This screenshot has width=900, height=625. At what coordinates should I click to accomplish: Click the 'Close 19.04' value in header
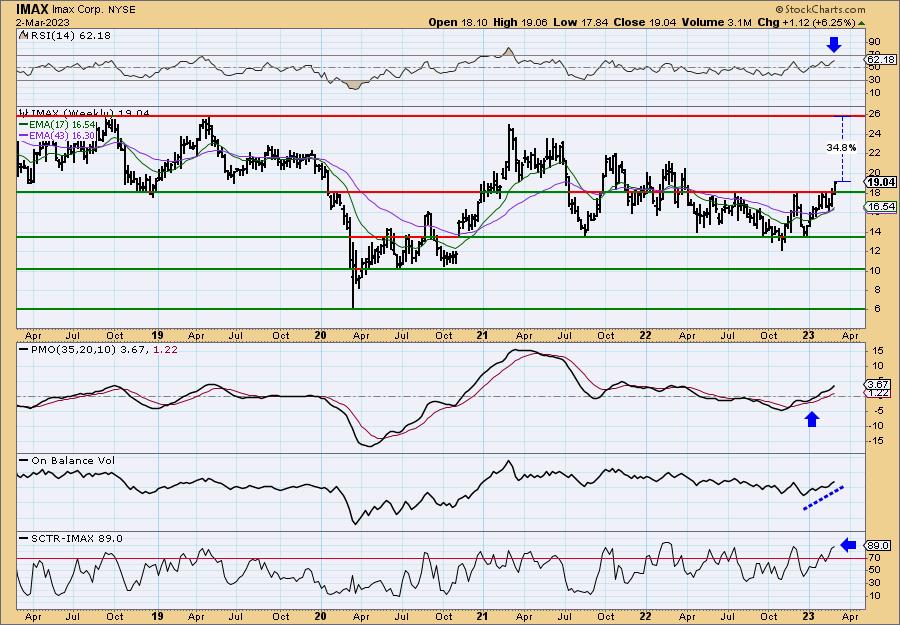click(645, 22)
